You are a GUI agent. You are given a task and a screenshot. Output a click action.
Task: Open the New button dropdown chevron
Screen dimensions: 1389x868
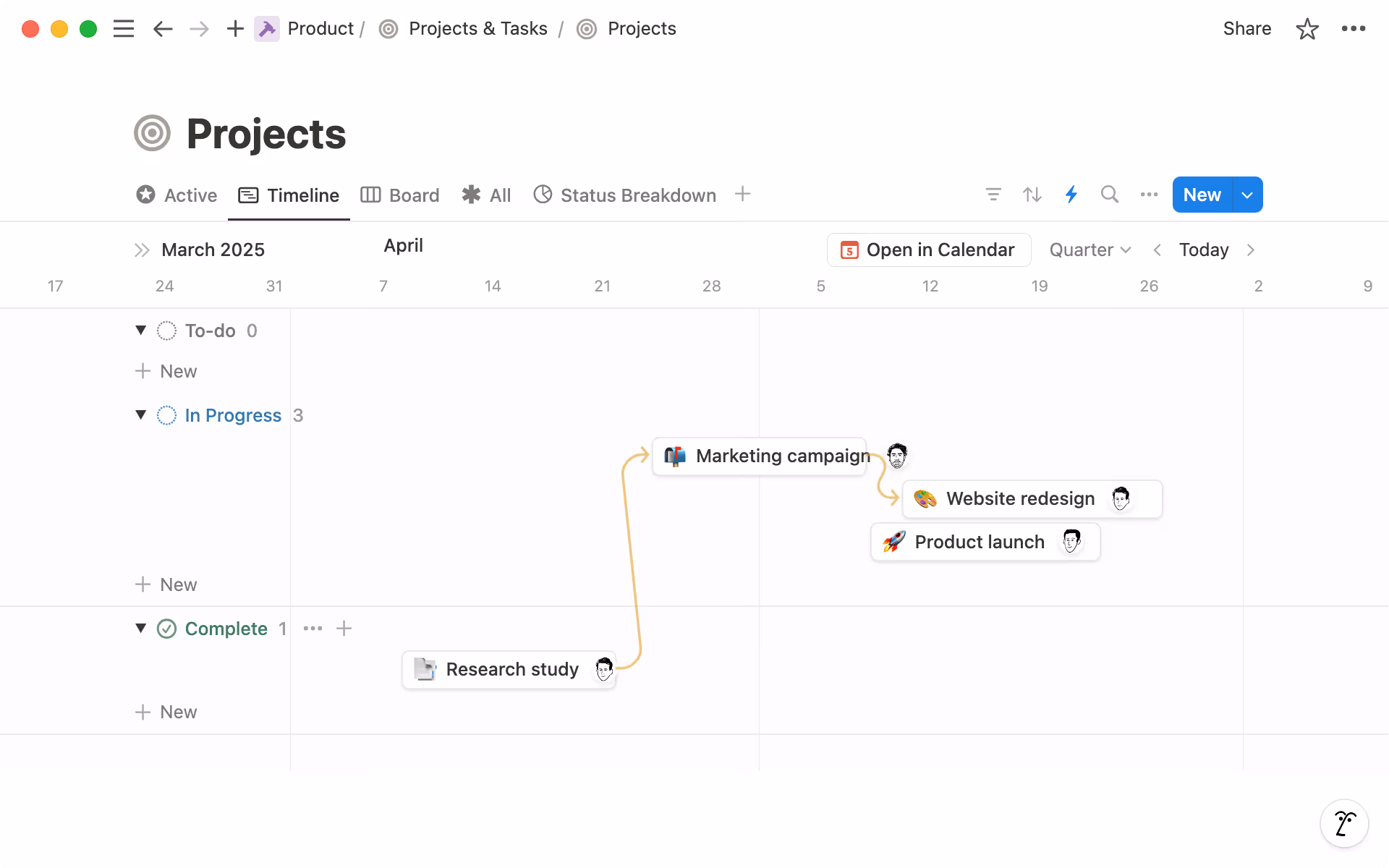pyautogui.click(x=1247, y=195)
